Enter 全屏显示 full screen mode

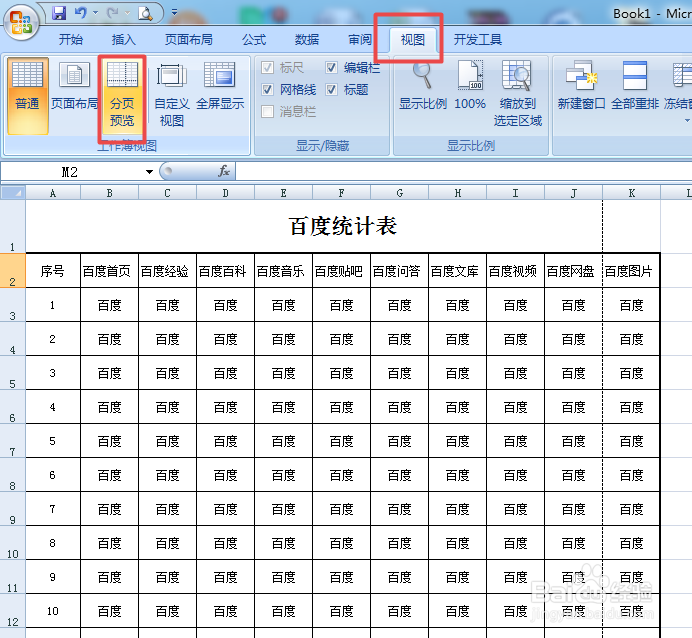[x=220, y=86]
